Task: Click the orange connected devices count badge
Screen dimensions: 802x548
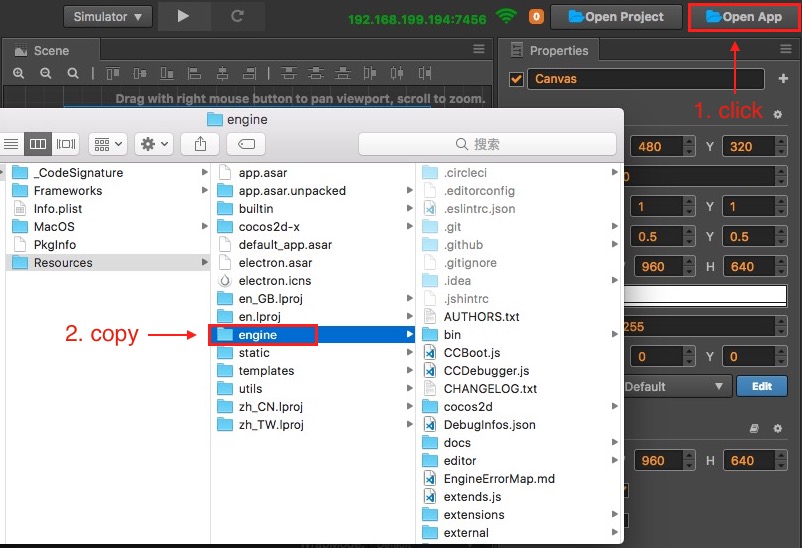Action: [x=536, y=17]
